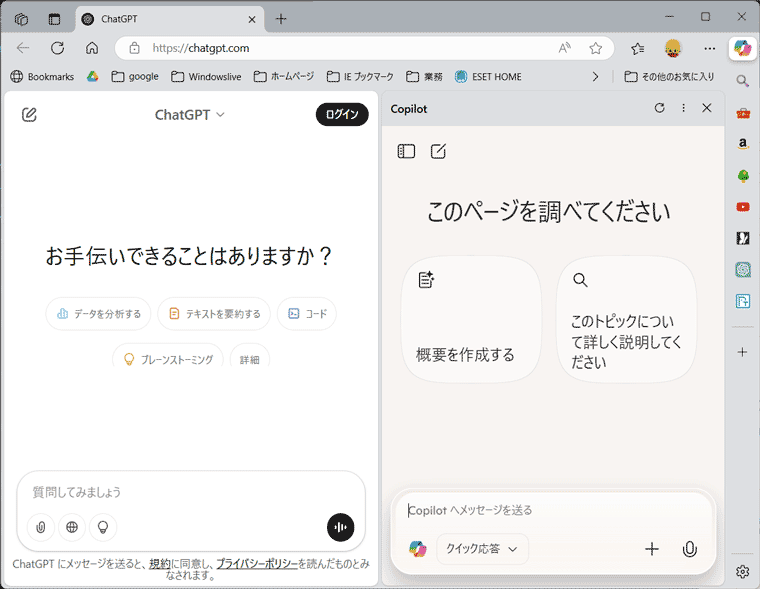The height and width of the screenshot is (589, 760).
Task: Go to the browser home page
Action: pyautogui.click(x=92, y=48)
